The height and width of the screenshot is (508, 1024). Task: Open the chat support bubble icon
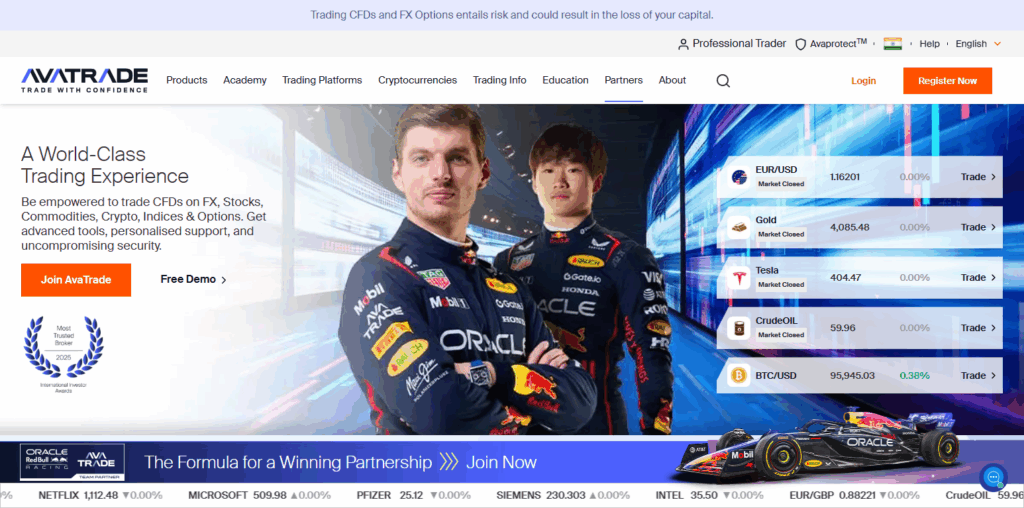pyautogui.click(x=992, y=476)
